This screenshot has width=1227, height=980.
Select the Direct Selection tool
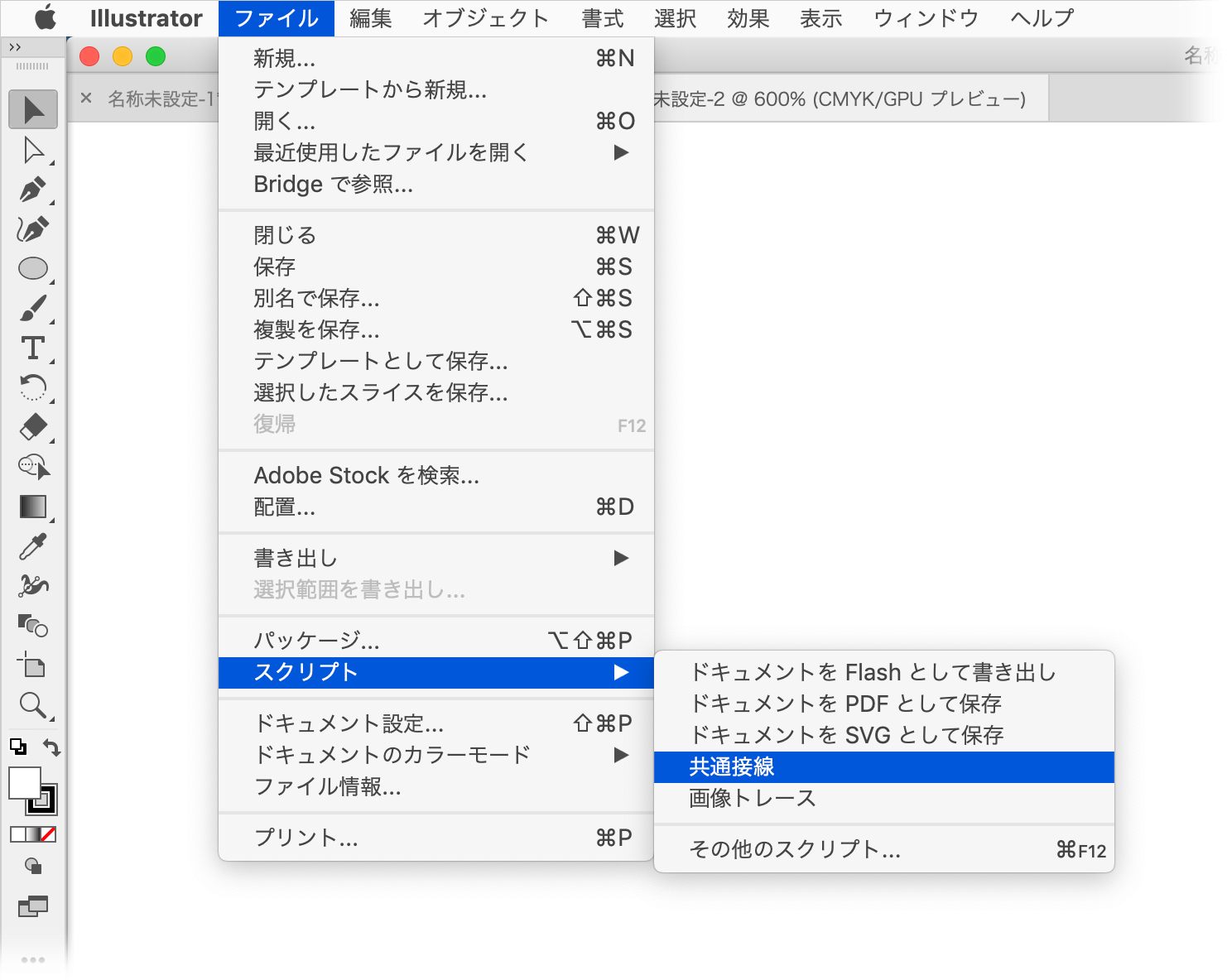point(33,150)
